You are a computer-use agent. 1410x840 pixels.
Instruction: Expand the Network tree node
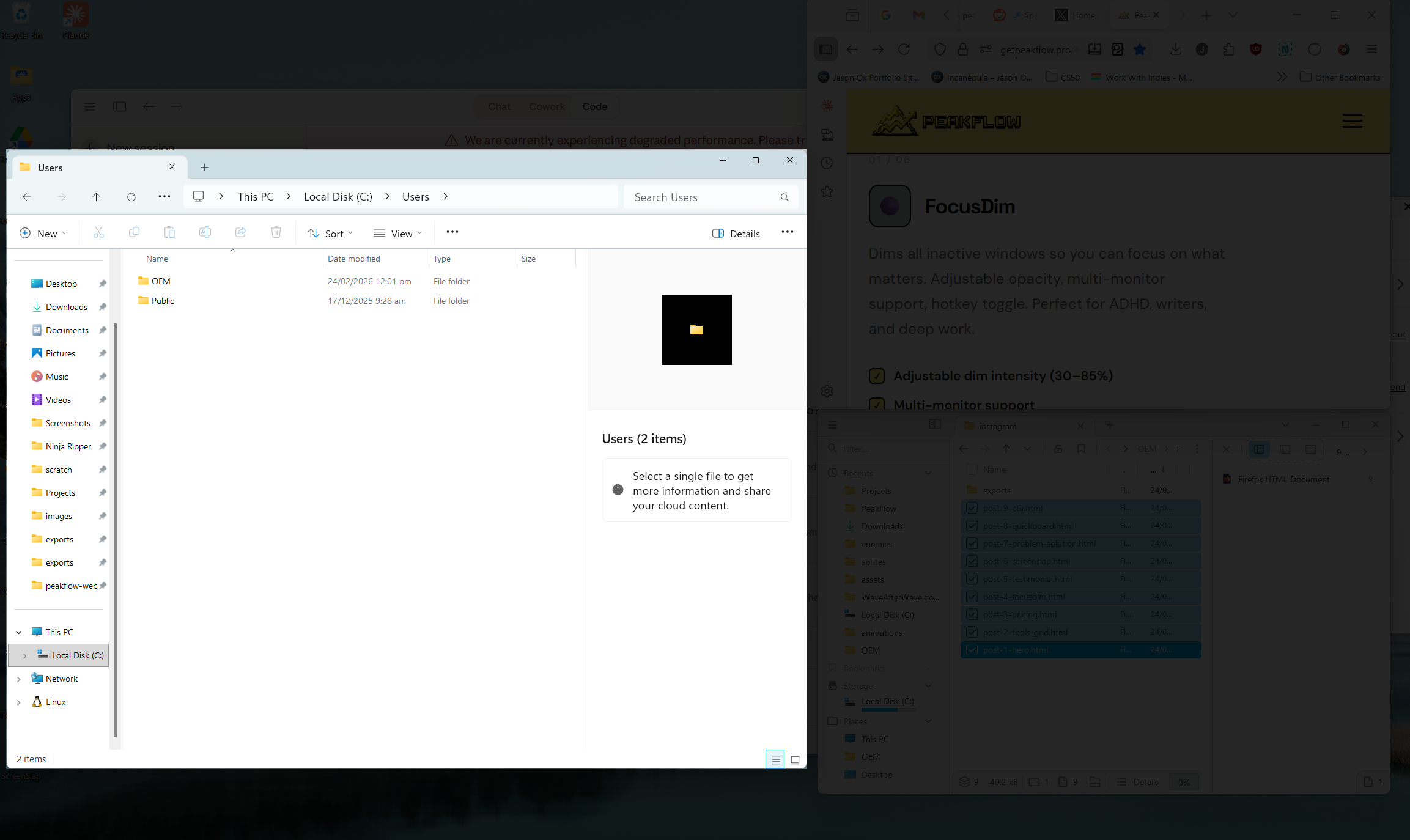[x=19, y=679]
